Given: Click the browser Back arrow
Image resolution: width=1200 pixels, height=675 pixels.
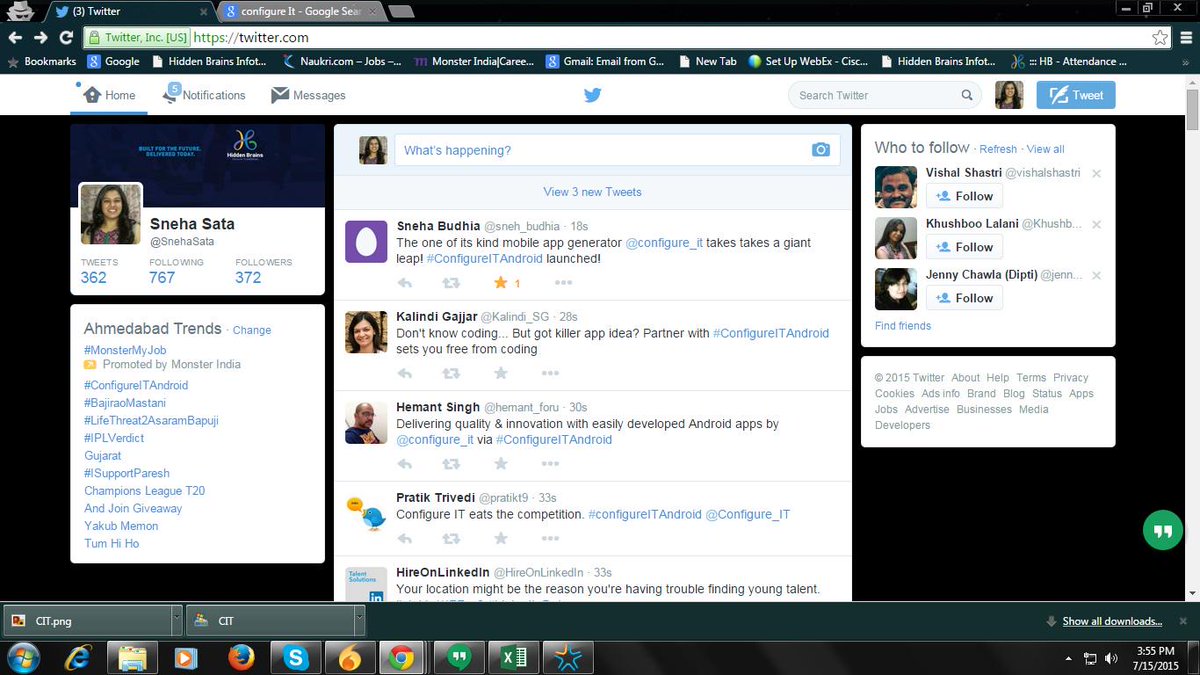Looking at the screenshot, I should point(15,37).
